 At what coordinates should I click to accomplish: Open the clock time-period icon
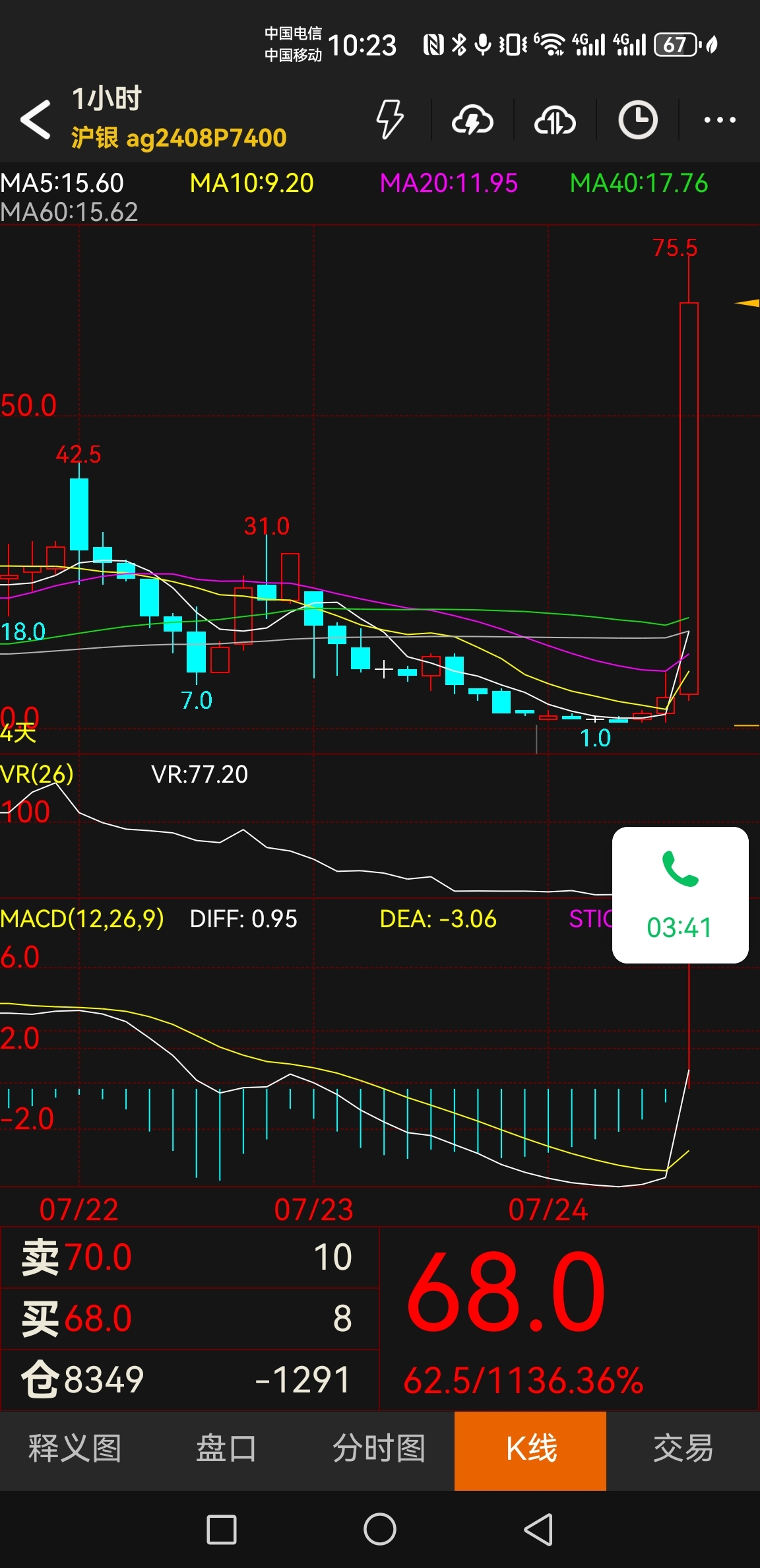point(637,119)
